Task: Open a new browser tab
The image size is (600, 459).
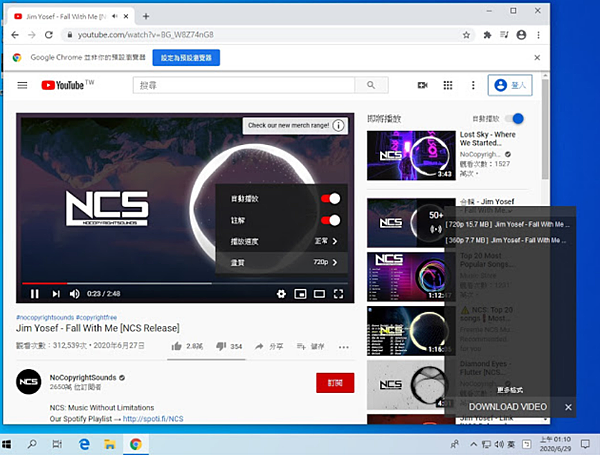Action: coord(146,16)
